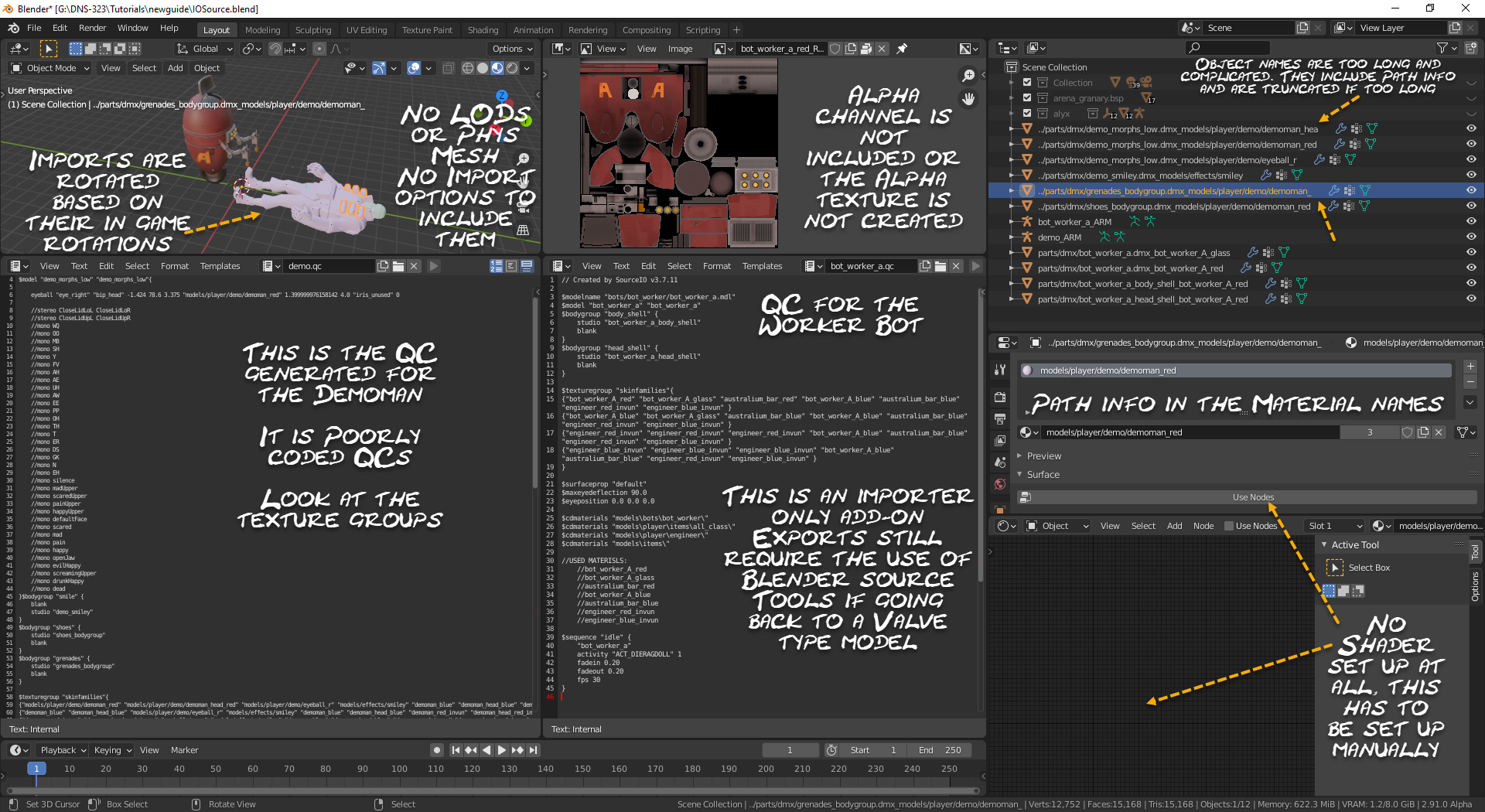
Task: Run the bot_worker_a.qc script
Action: [x=976, y=266]
